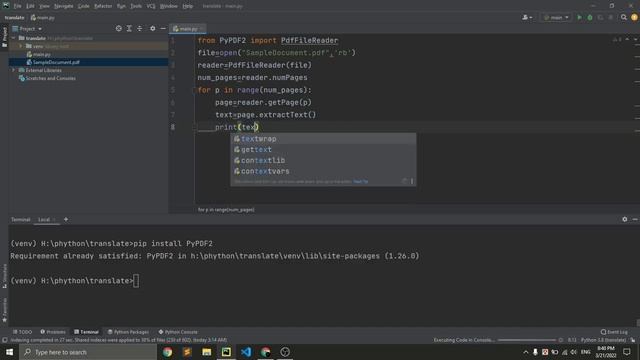Open the Navigate menu
Viewport: 640px width, 360px height.
coord(64,6)
